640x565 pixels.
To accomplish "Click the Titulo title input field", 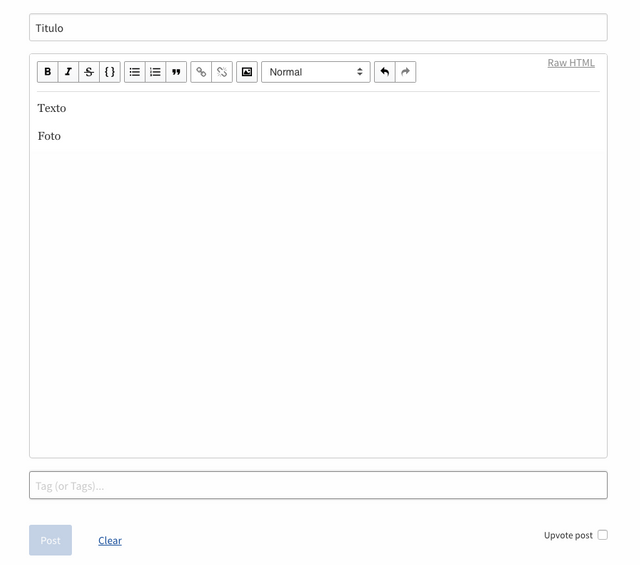I will tap(318, 27).
